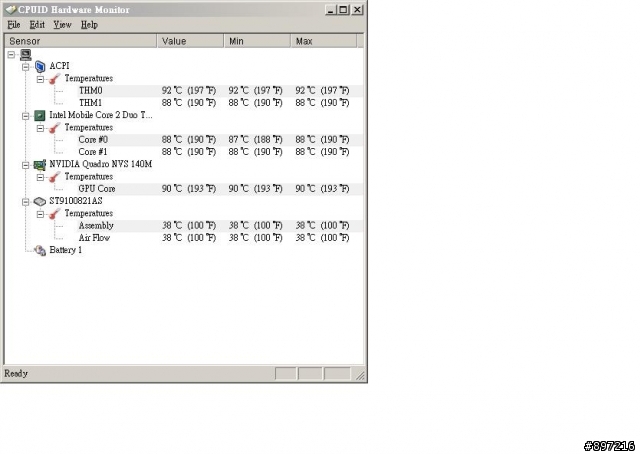Select the ST9100821AS drive label
Screen dimensions: 640x454
[76, 201]
